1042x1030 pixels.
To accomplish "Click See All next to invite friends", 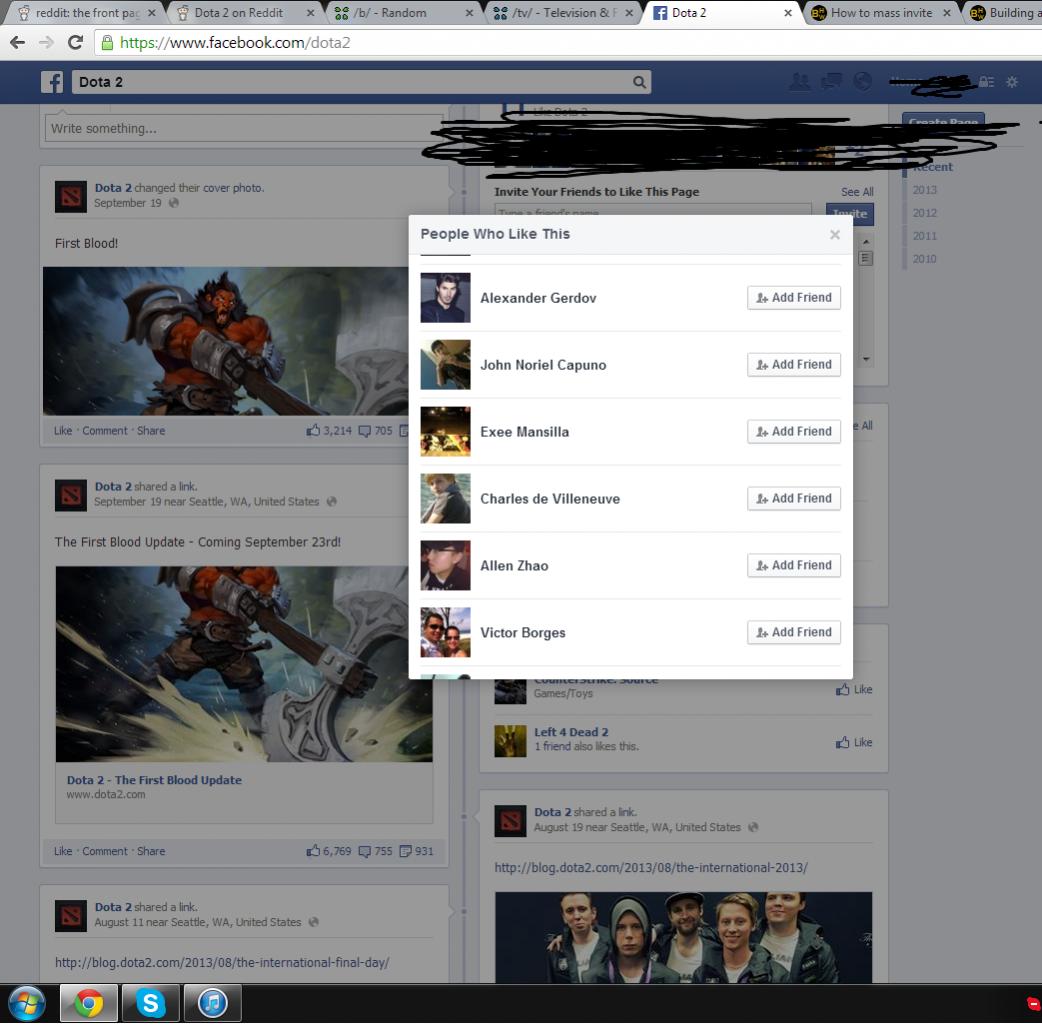I will (x=857, y=192).
